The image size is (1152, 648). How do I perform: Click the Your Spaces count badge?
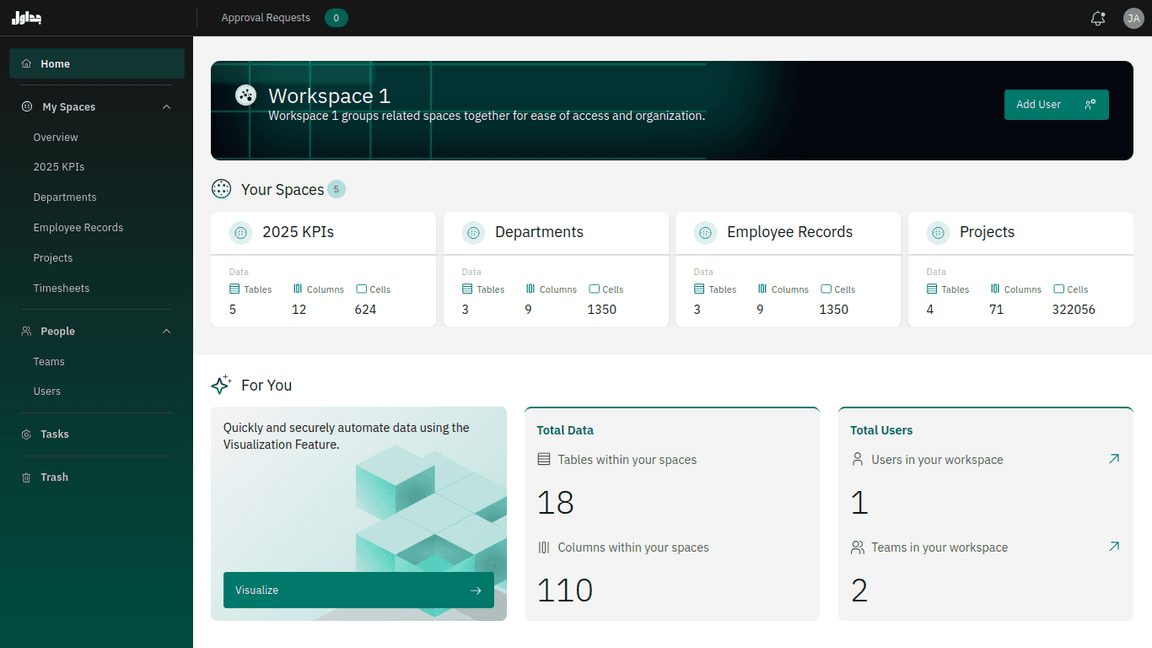point(337,189)
